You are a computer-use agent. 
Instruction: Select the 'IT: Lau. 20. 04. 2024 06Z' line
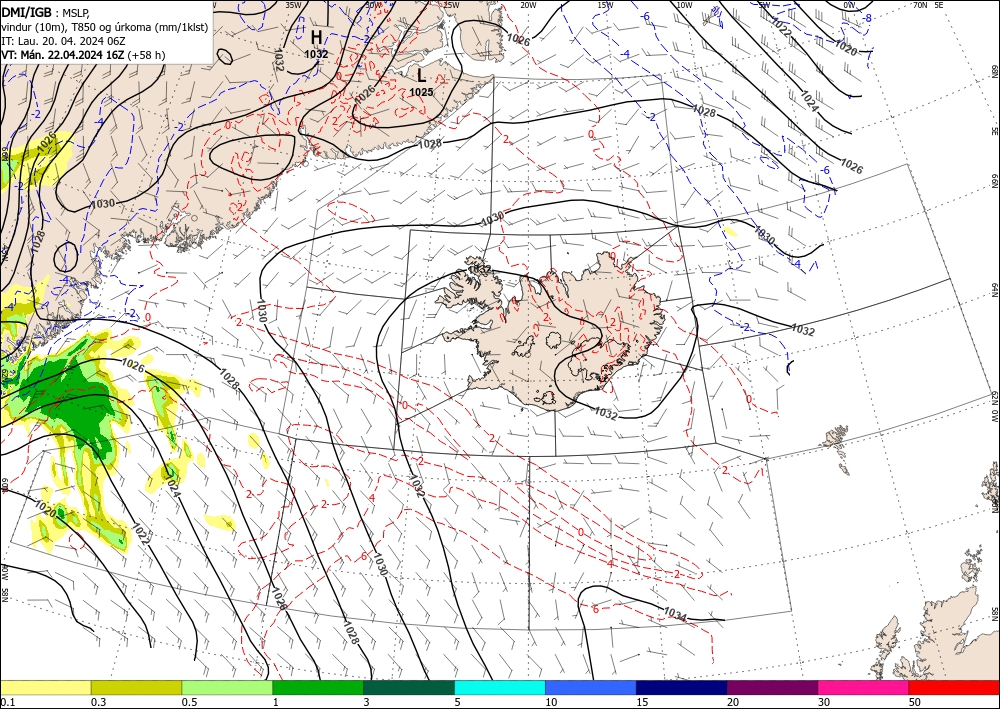62,40
